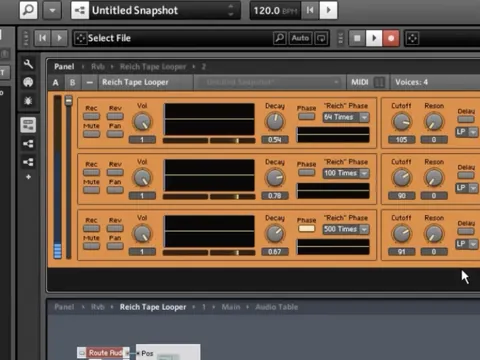The height and width of the screenshot is (360, 480).
Task: Select panel set B tab
Action: tap(72, 82)
